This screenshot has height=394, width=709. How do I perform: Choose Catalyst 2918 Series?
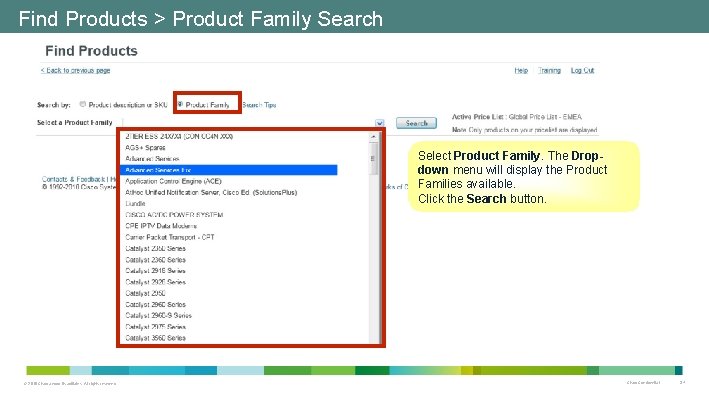click(156, 271)
